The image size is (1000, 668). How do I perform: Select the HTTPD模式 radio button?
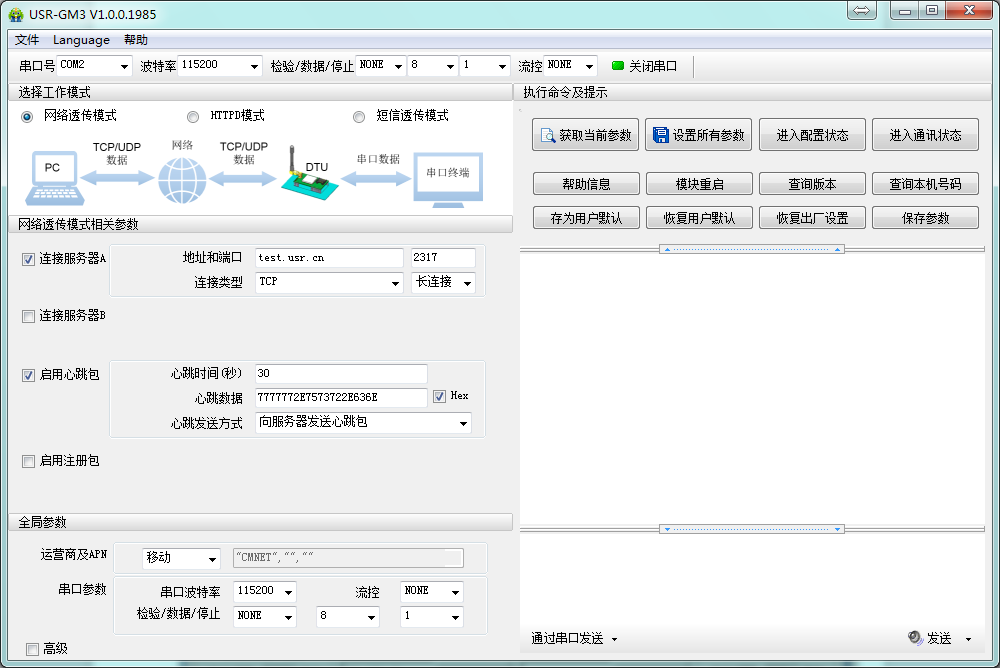[191, 116]
